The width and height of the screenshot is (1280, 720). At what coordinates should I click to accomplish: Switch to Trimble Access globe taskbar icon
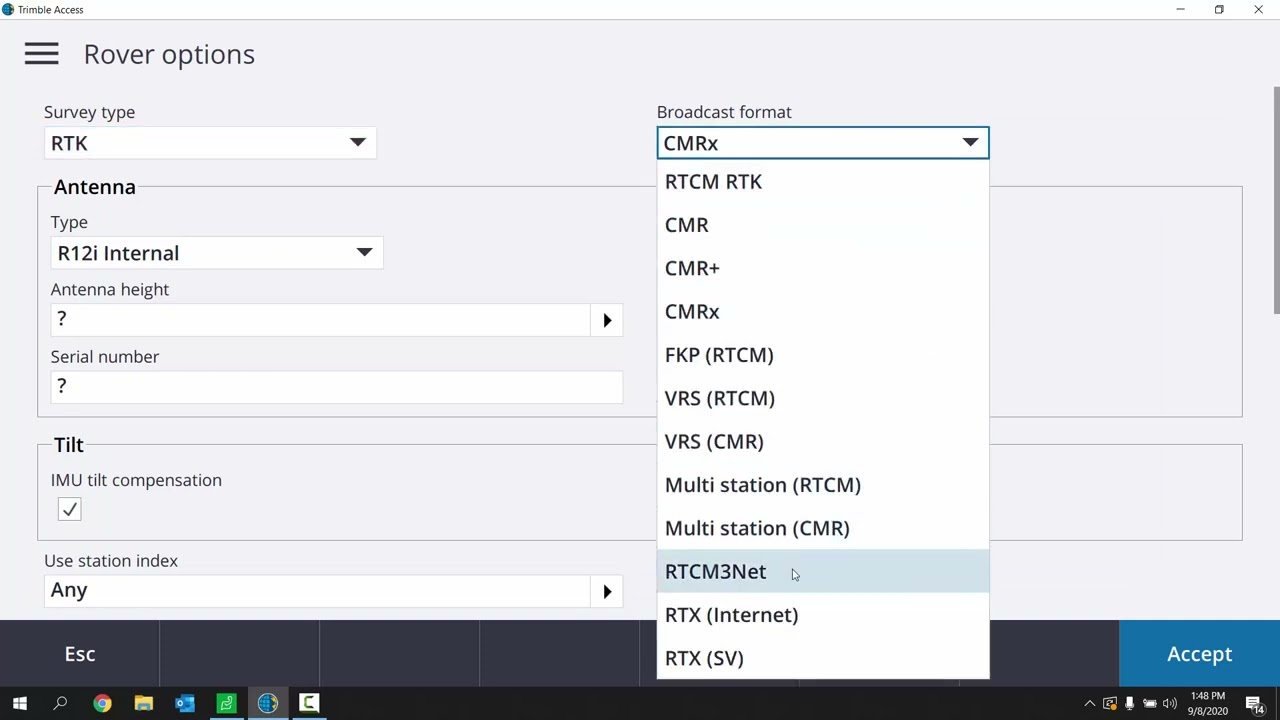[267, 703]
